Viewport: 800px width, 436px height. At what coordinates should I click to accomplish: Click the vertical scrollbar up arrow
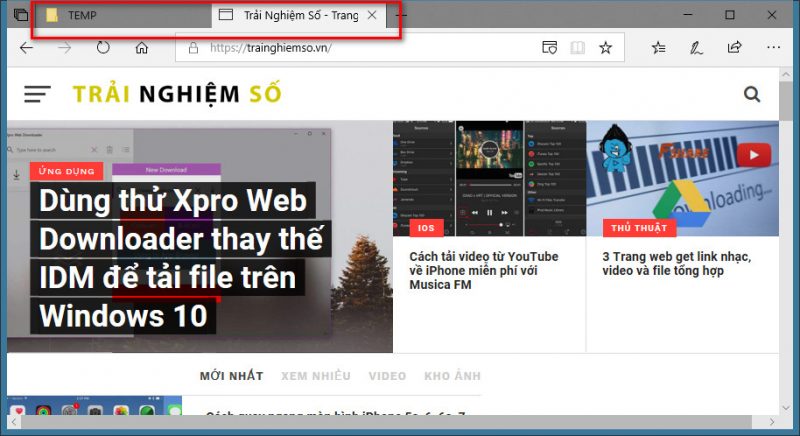point(786,74)
